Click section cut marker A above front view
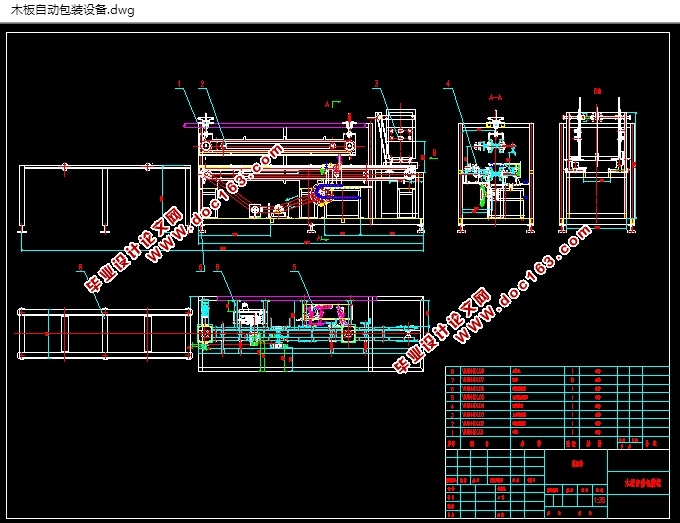The height and width of the screenshot is (523, 680). point(327,104)
